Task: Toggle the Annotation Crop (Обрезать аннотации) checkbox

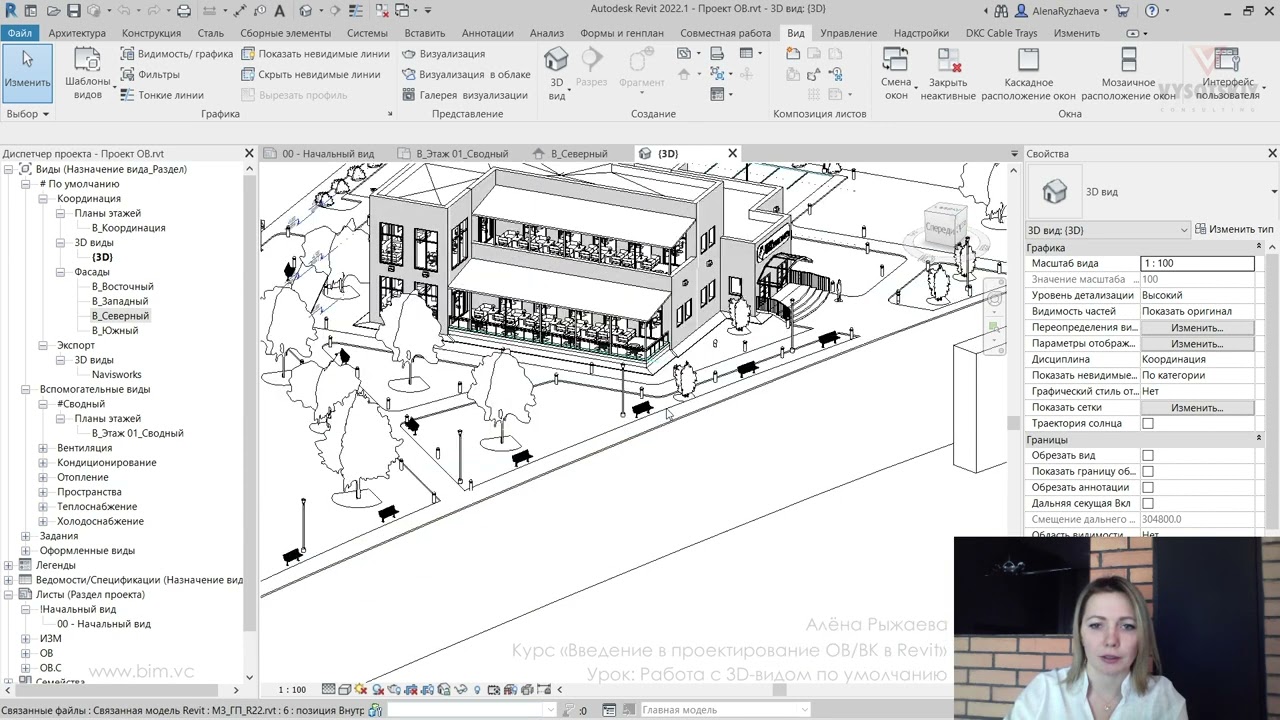Action: click(x=1148, y=488)
